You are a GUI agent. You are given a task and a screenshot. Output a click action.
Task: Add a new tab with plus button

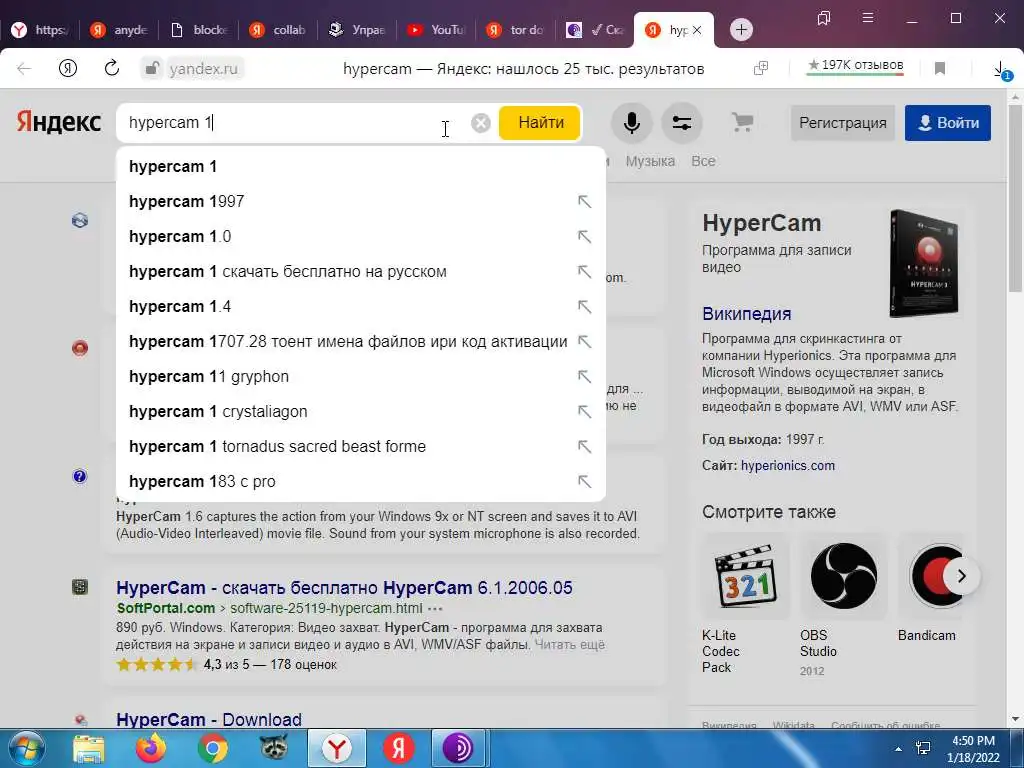[x=741, y=29]
